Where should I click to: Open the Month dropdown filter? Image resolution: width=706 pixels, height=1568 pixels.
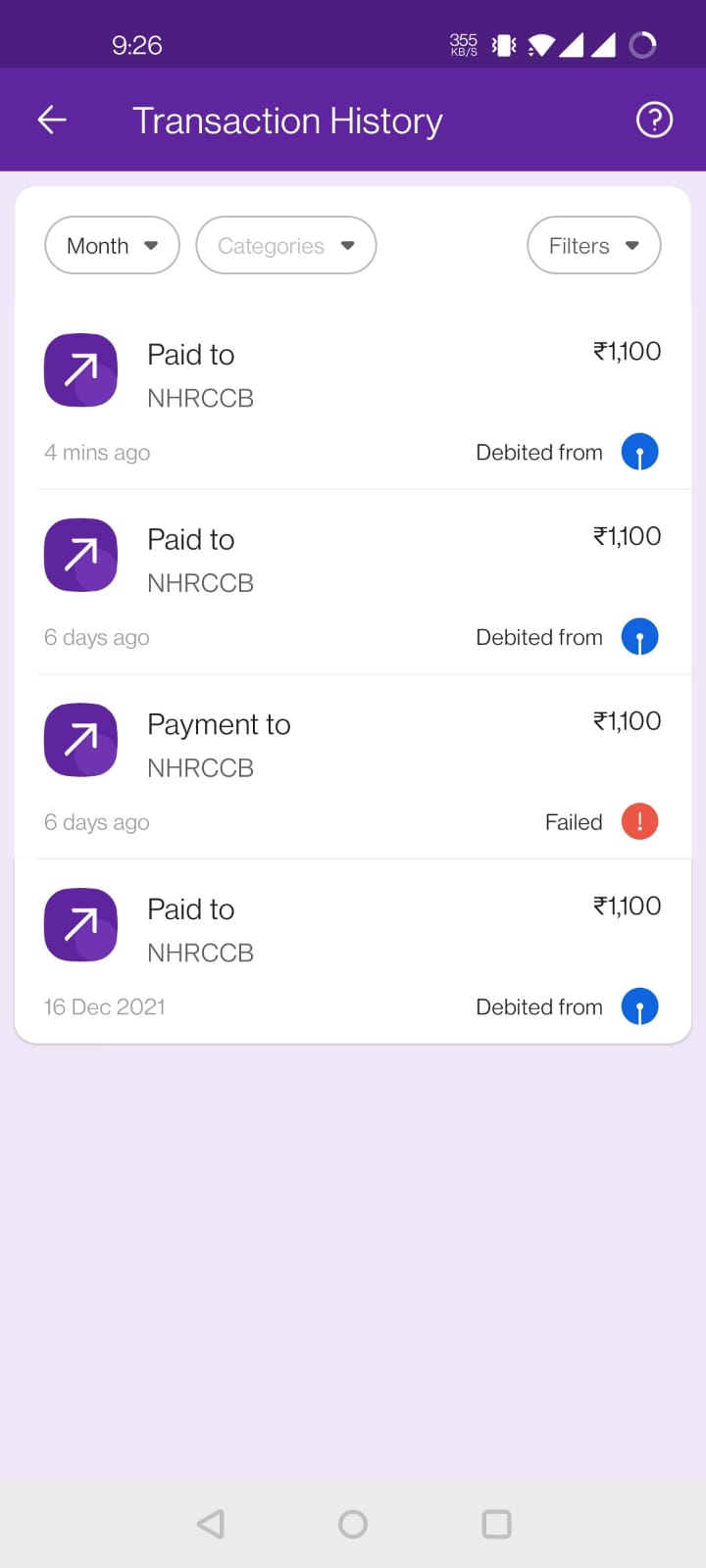click(112, 245)
